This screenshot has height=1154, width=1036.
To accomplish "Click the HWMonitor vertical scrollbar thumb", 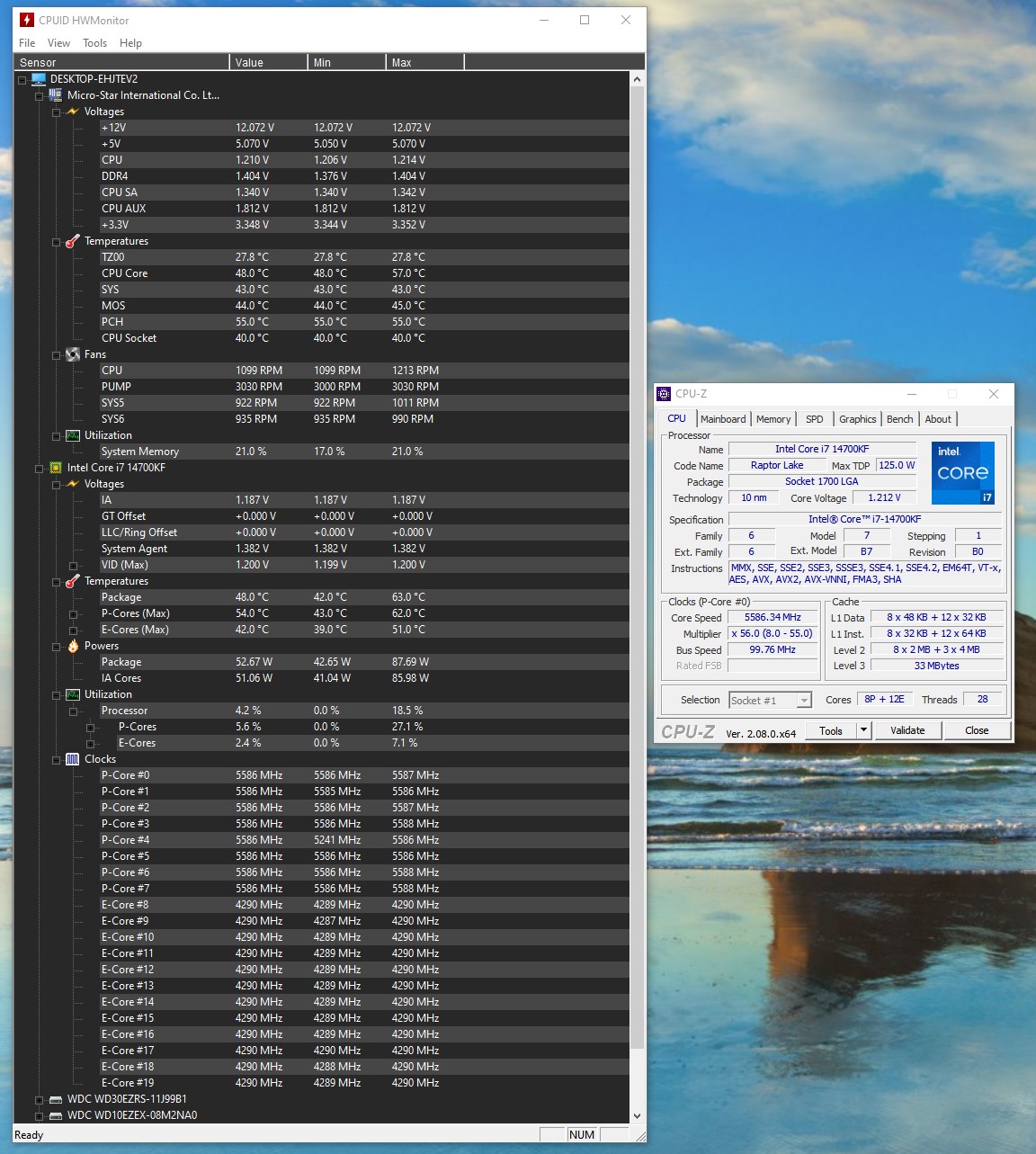I will pos(638,568).
